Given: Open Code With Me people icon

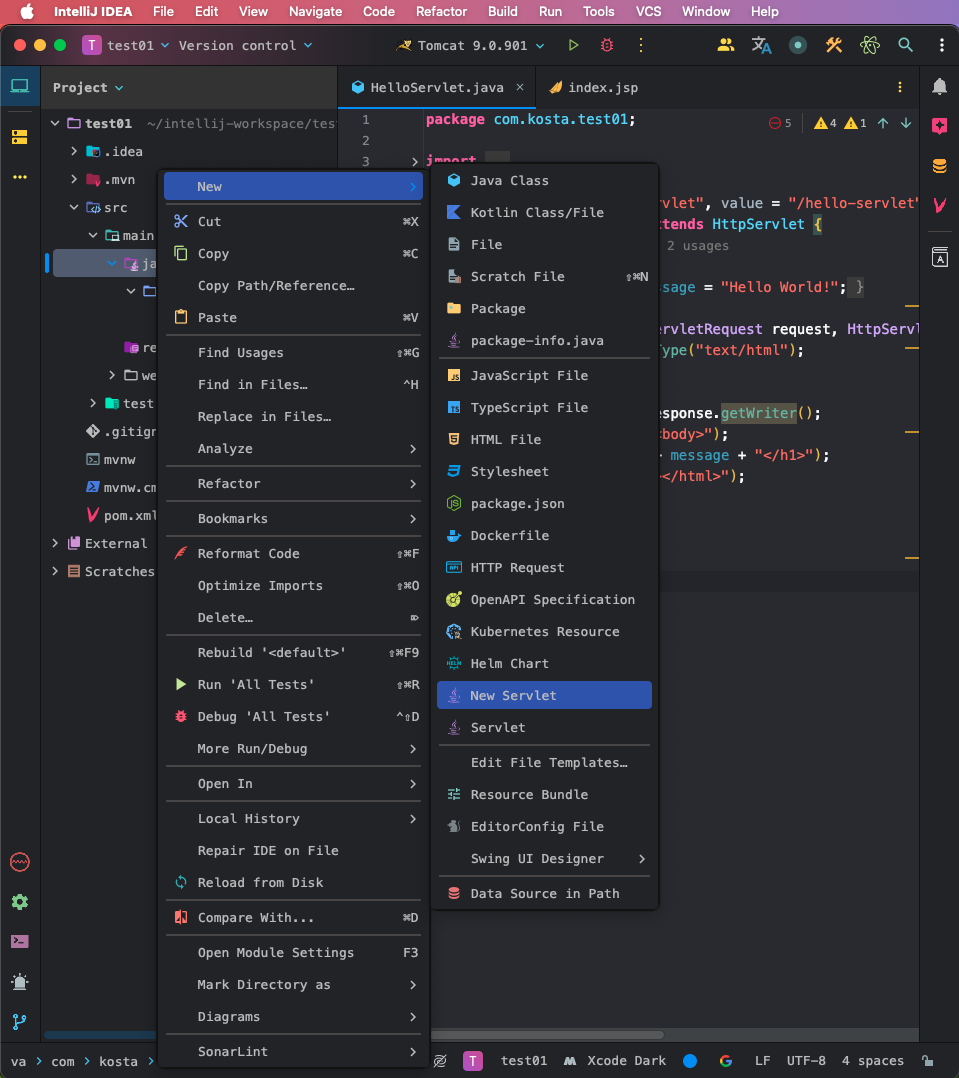Looking at the screenshot, I should [725, 45].
